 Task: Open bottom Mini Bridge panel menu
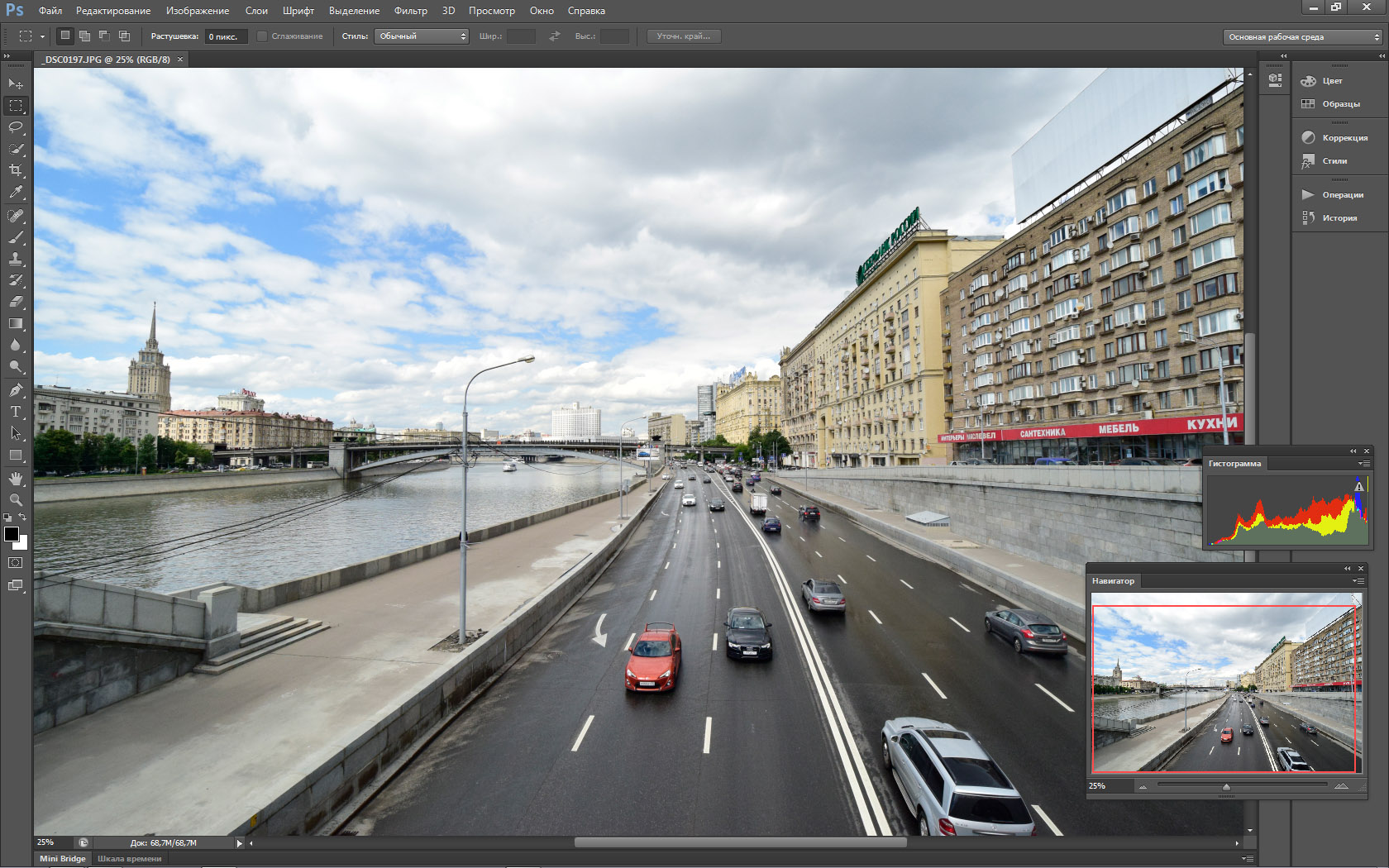click(1248, 859)
